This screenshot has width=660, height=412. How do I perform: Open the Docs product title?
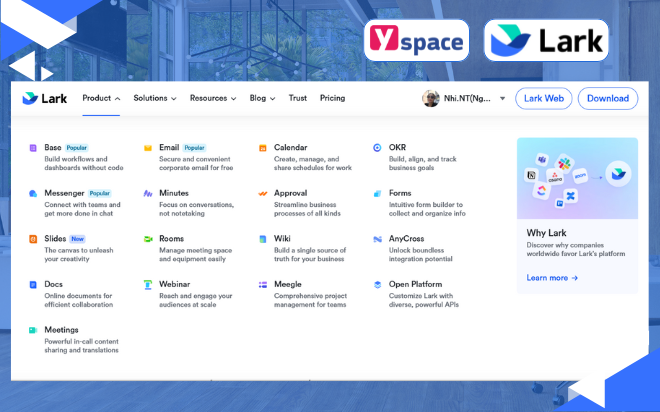(x=53, y=284)
